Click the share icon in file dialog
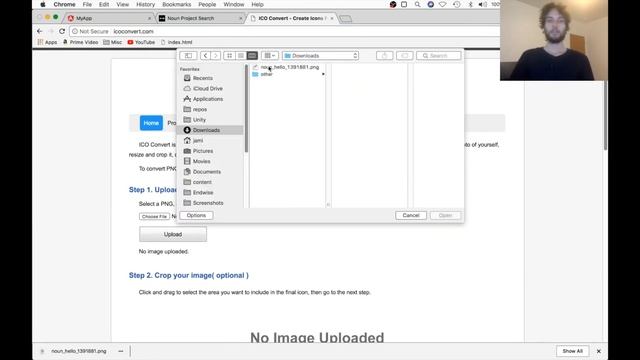 [x=384, y=56]
